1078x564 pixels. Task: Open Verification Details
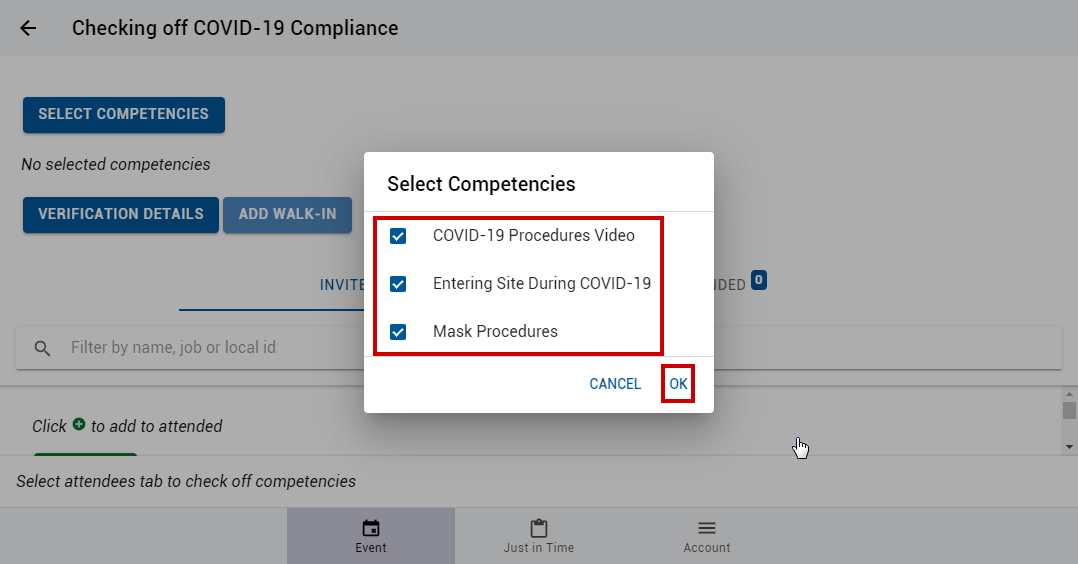pos(121,215)
